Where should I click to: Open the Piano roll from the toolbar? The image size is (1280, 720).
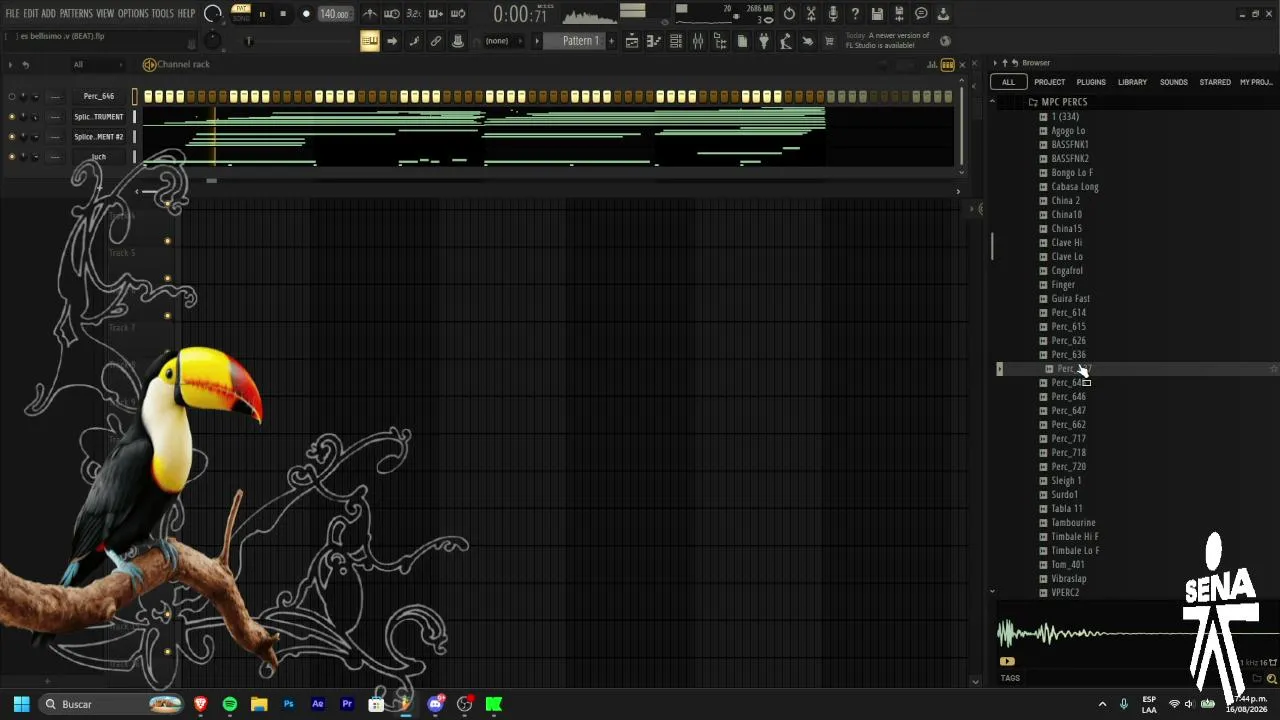click(x=654, y=41)
